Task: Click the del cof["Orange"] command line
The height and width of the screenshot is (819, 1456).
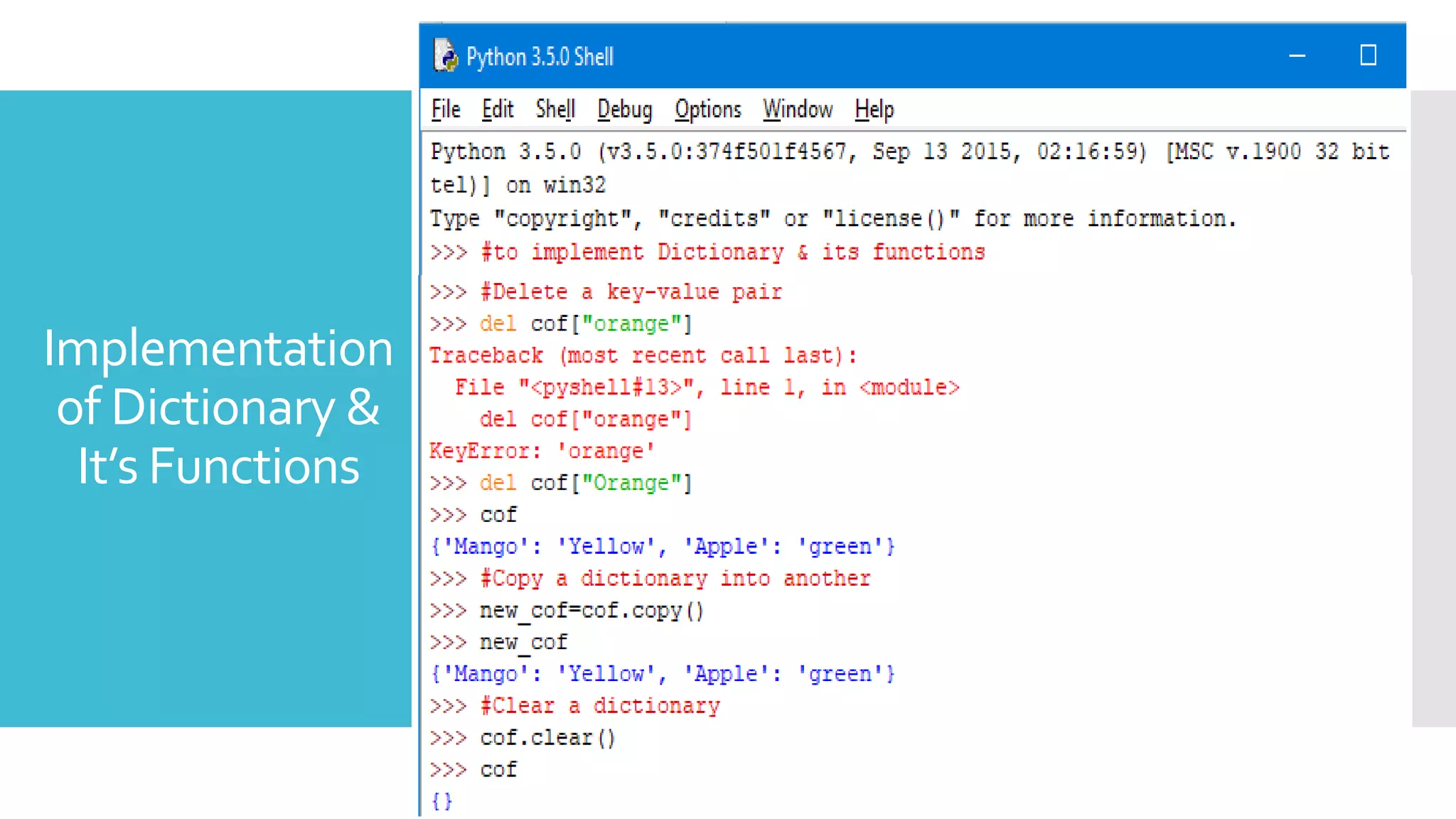Action: 584,483
